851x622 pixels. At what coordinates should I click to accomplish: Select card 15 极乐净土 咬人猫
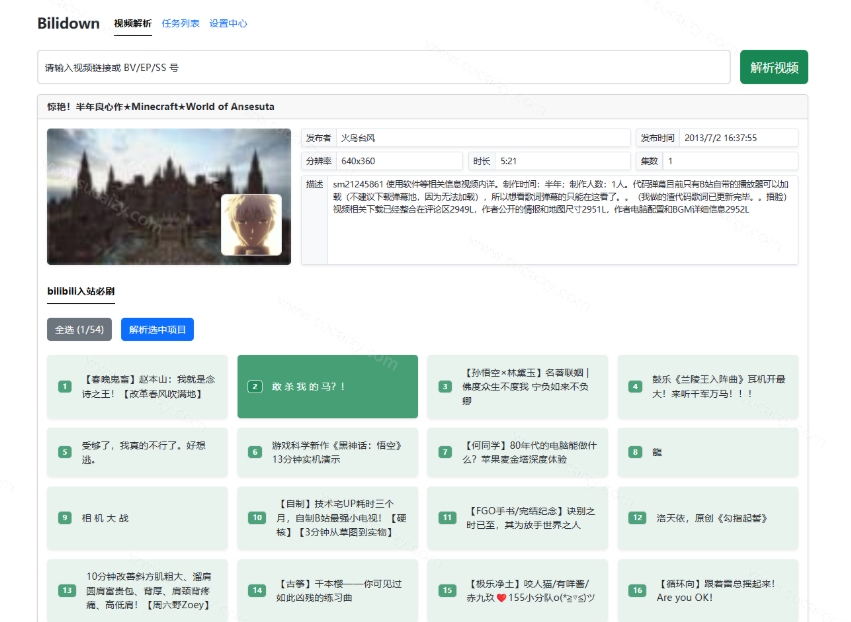[x=518, y=591]
